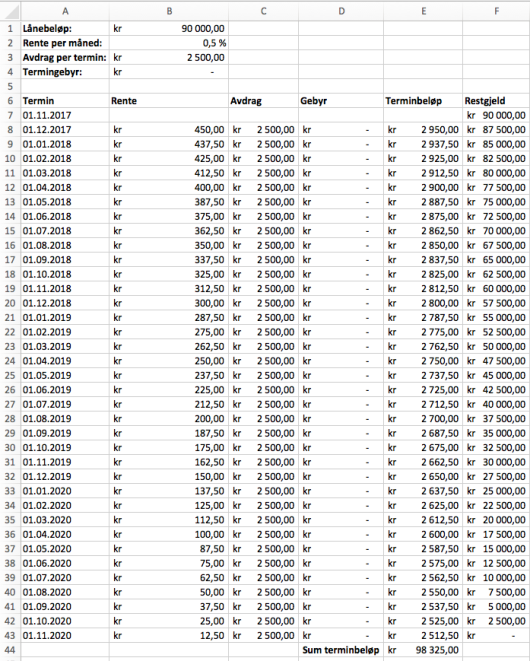Image resolution: width=530 pixels, height=661 pixels.
Task: Select column A header
Action: click(65, 11)
